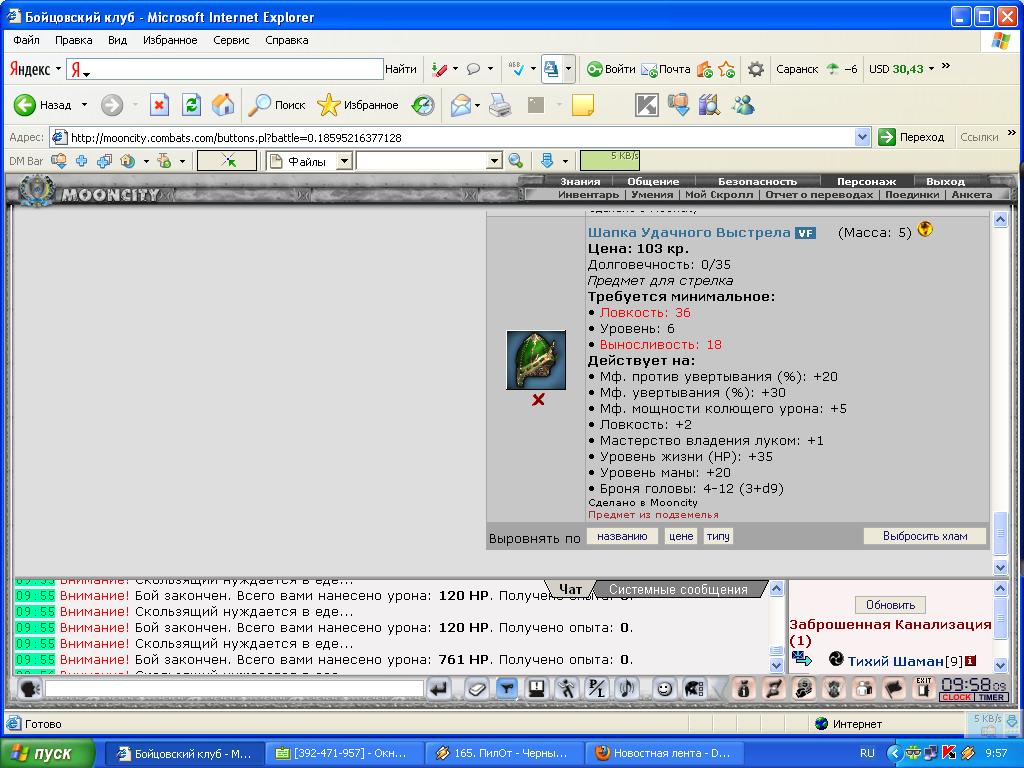The image size is (1024, 768).
Task: Click the info icon after Тихий Шаман[9]
Action: coord(970,661)
